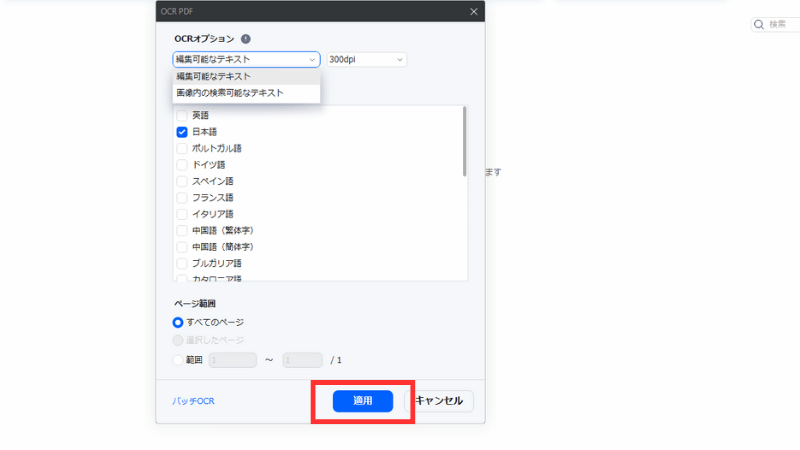The height and width of the screenshot is (450, 800).
Task: Enable the ドイツ語 checkbox
Action: click(x=182, y=165)
